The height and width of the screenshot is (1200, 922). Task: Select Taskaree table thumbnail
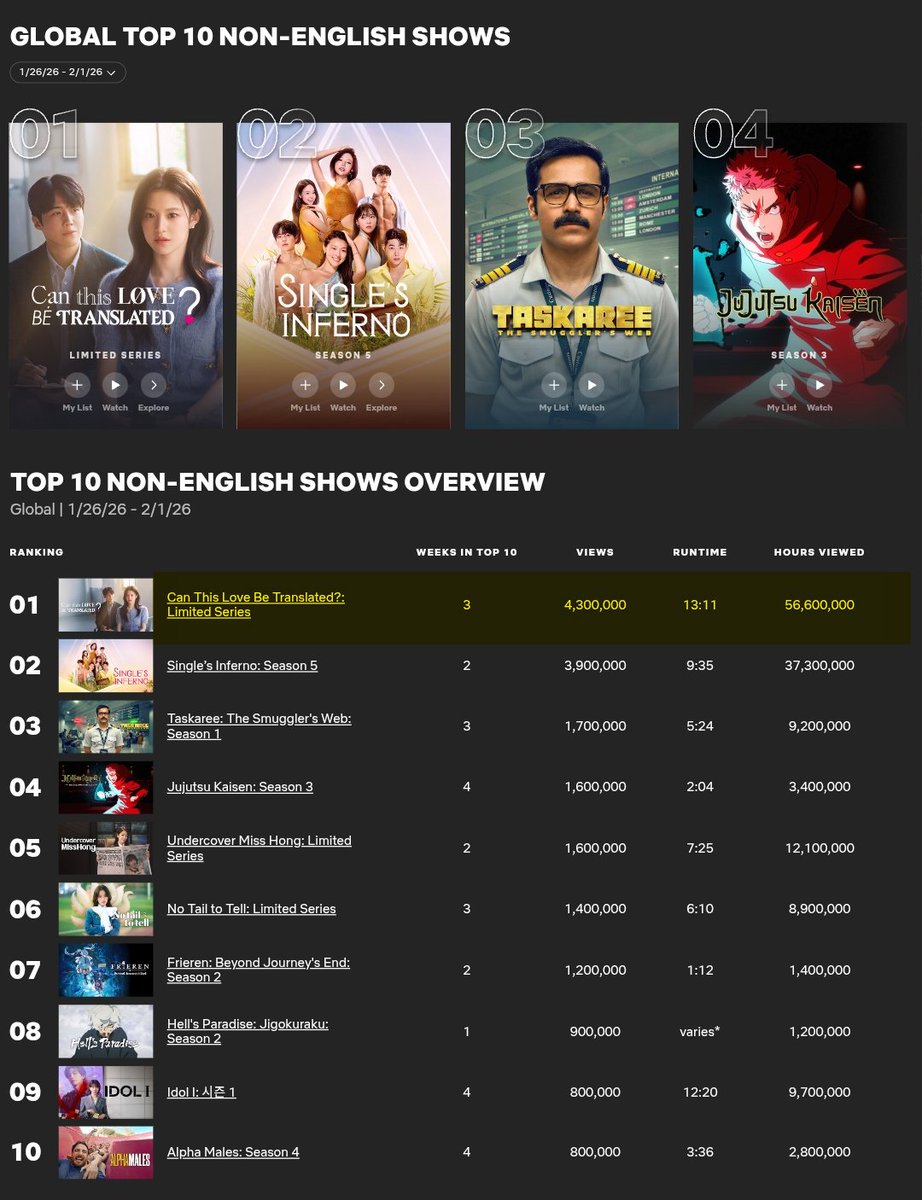point(106,726)
